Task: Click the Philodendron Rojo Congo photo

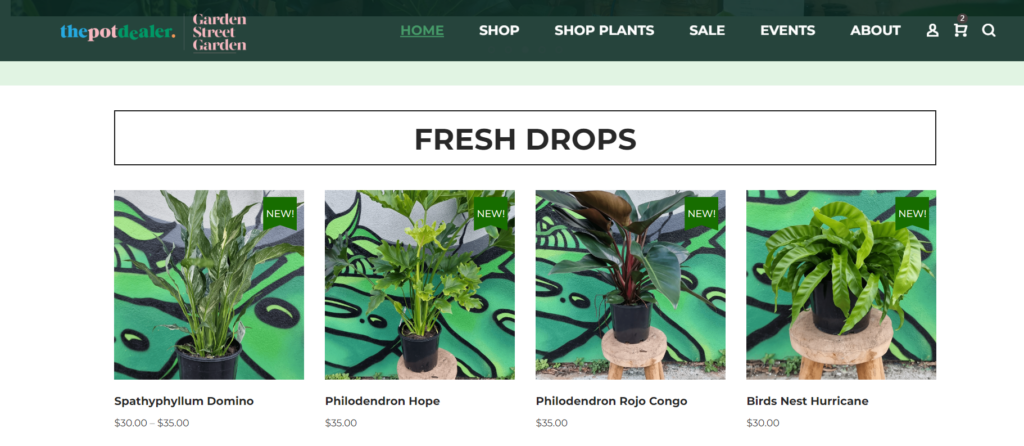Action: click(630, 285)
